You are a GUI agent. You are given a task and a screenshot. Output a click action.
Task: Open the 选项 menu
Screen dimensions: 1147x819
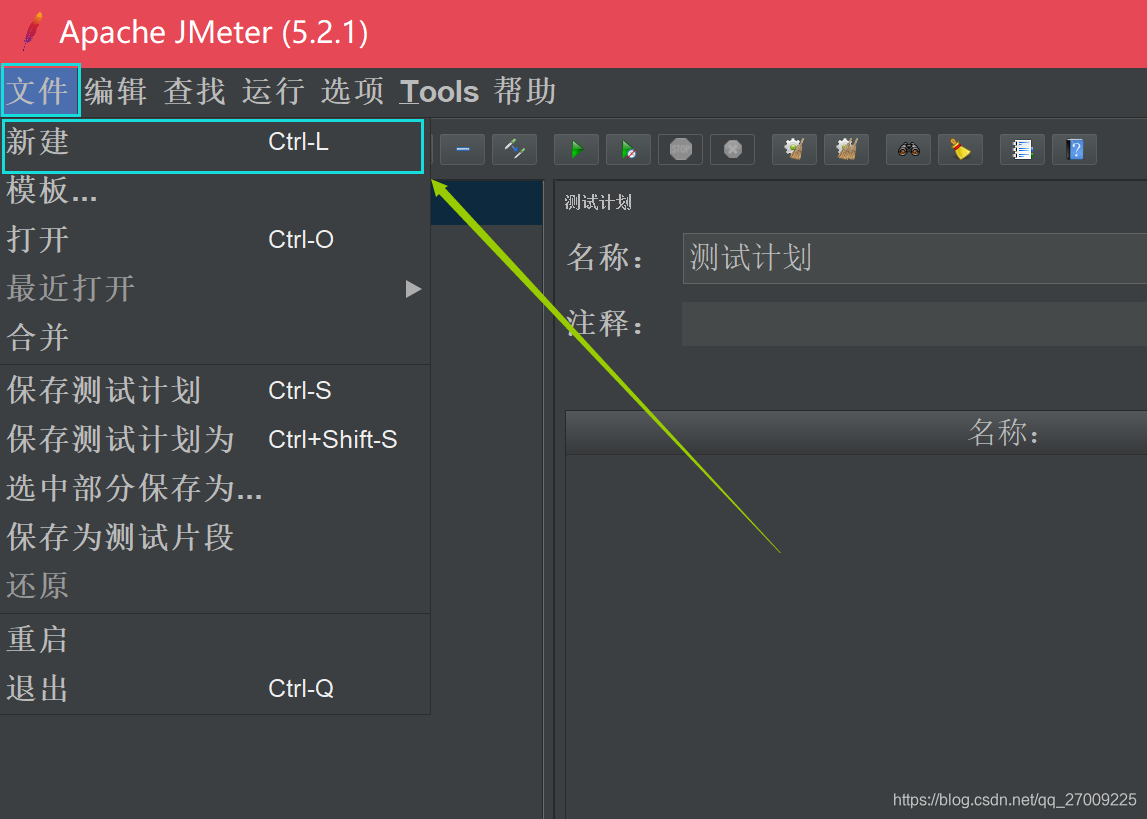pyautogui.click(x=352, y=91)
